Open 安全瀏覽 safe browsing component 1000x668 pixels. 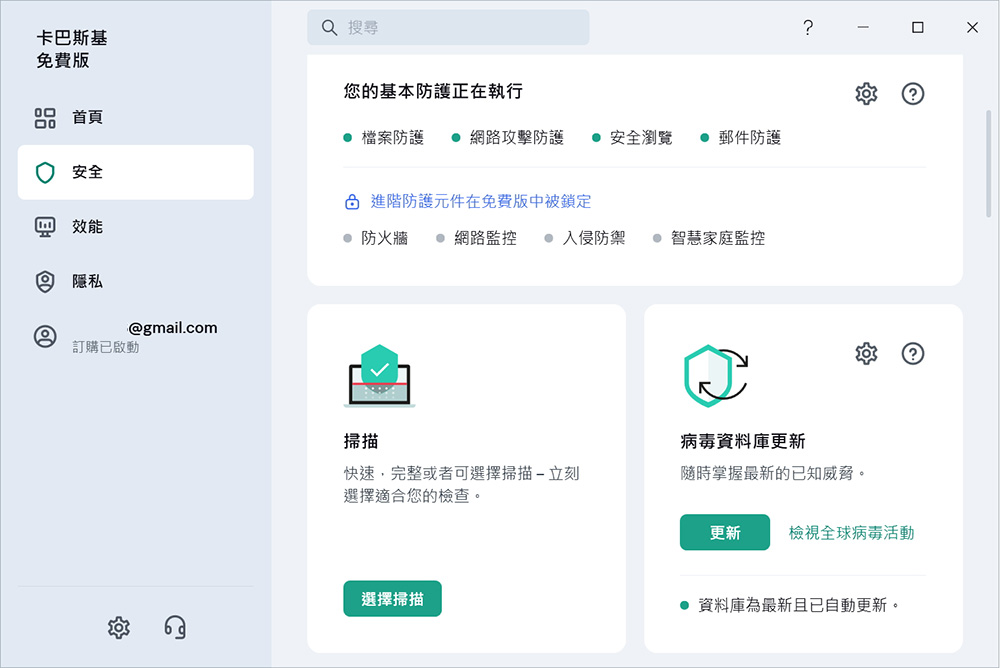pos(633,138)
